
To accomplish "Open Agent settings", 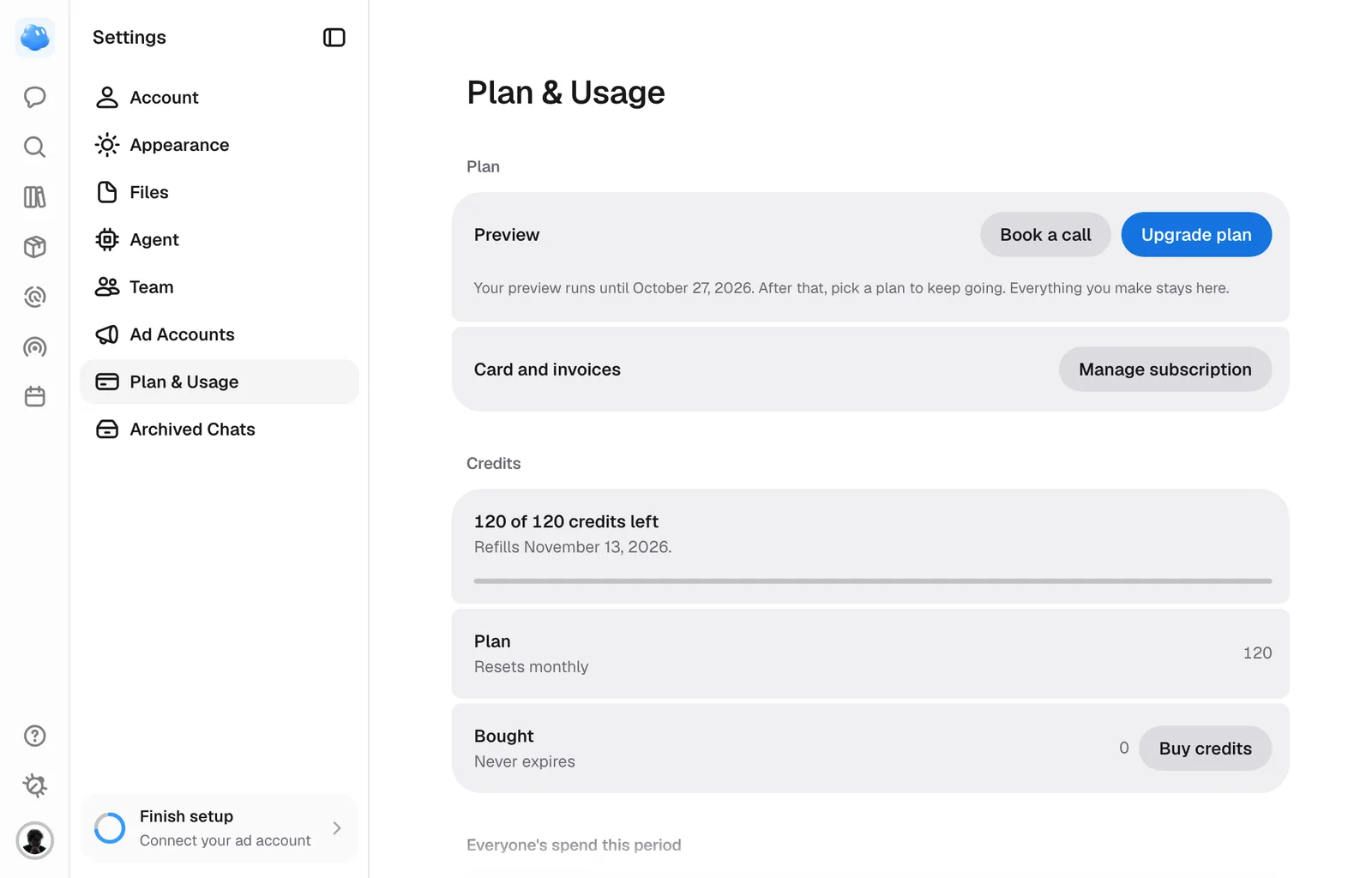I will tap(220, 240).
